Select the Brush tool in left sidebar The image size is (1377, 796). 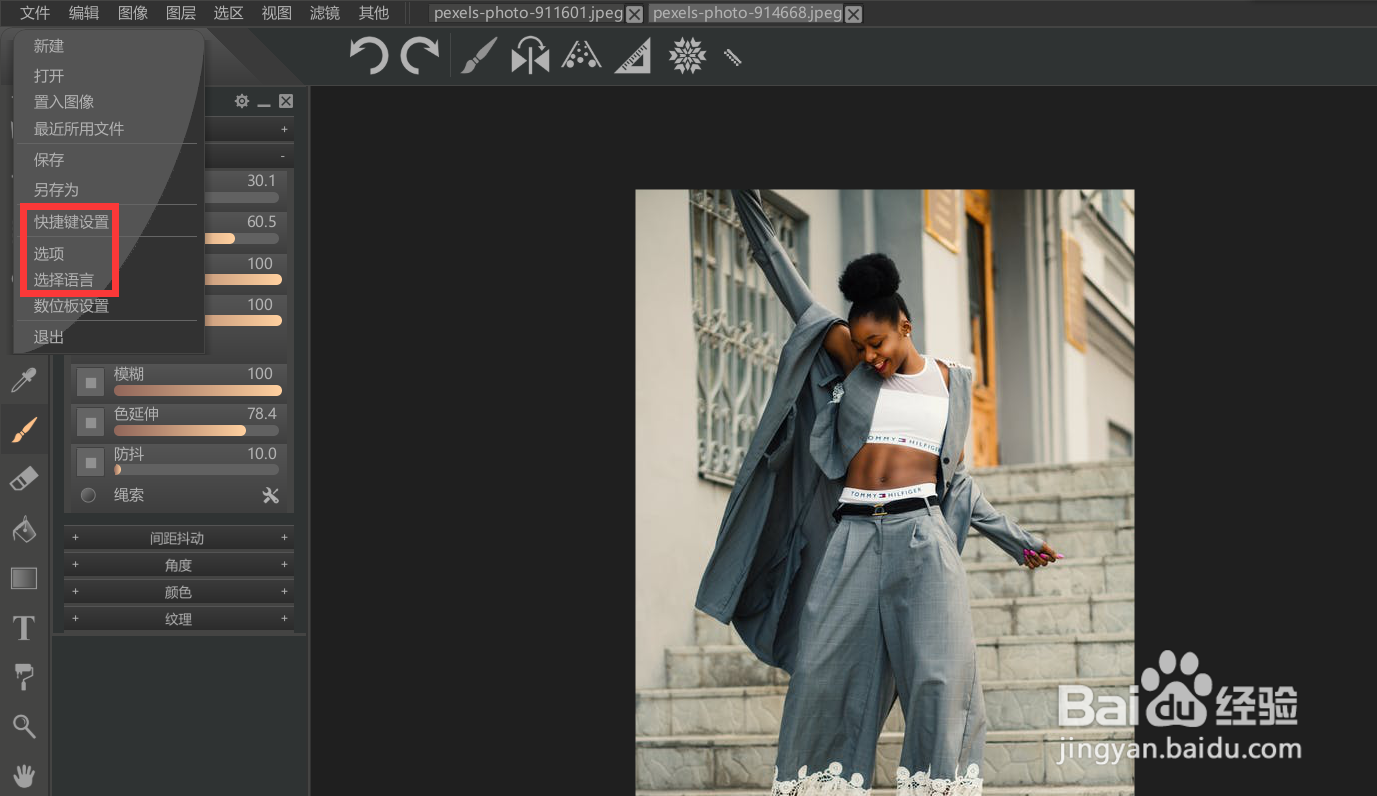[x=24, y=430]
